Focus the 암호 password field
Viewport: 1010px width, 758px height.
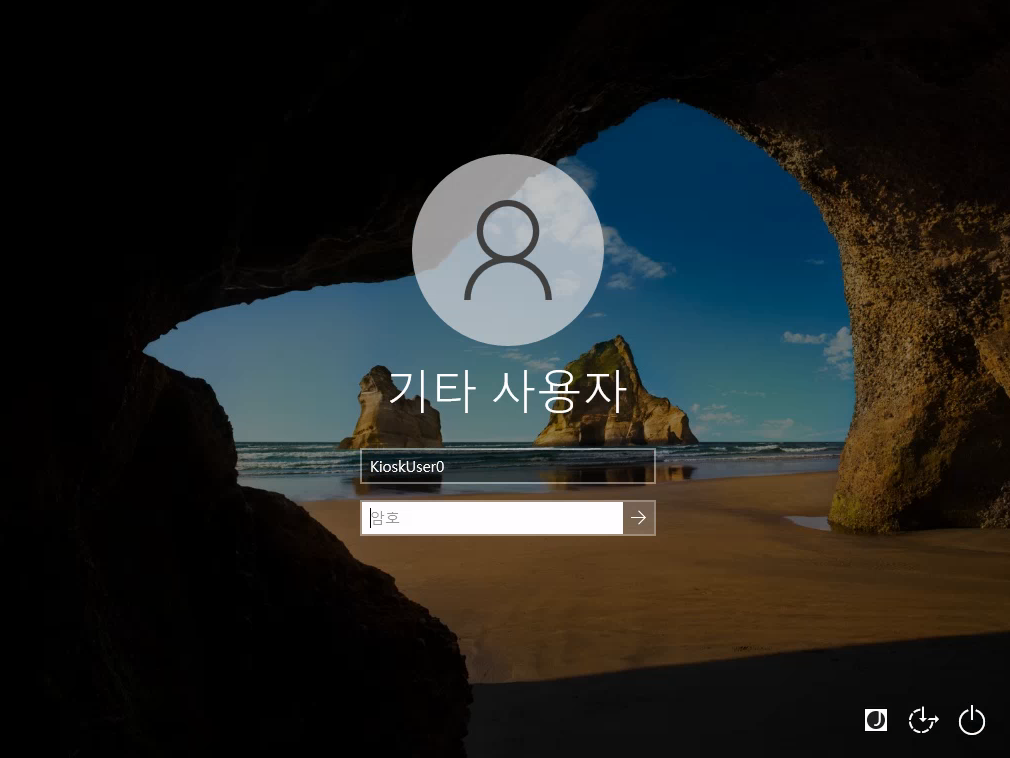click(x=492, y=518)
